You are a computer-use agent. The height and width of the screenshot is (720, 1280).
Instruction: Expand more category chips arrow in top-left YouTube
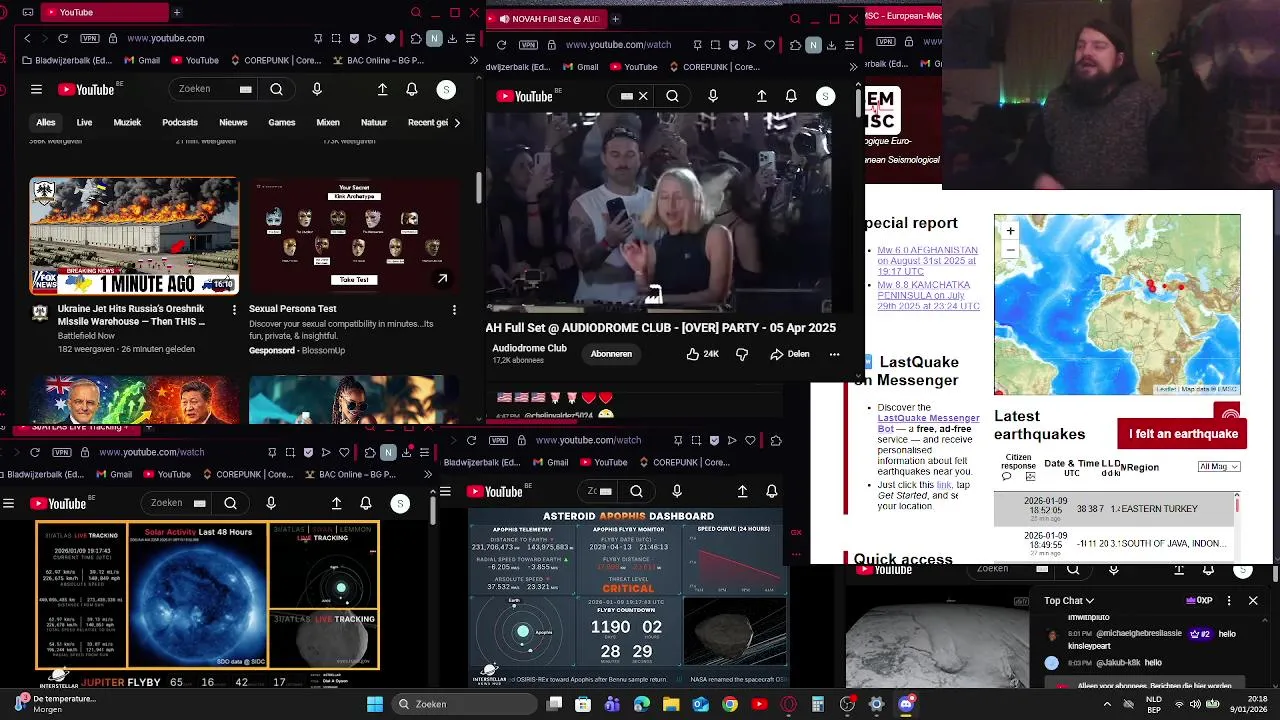coord(457,122)
